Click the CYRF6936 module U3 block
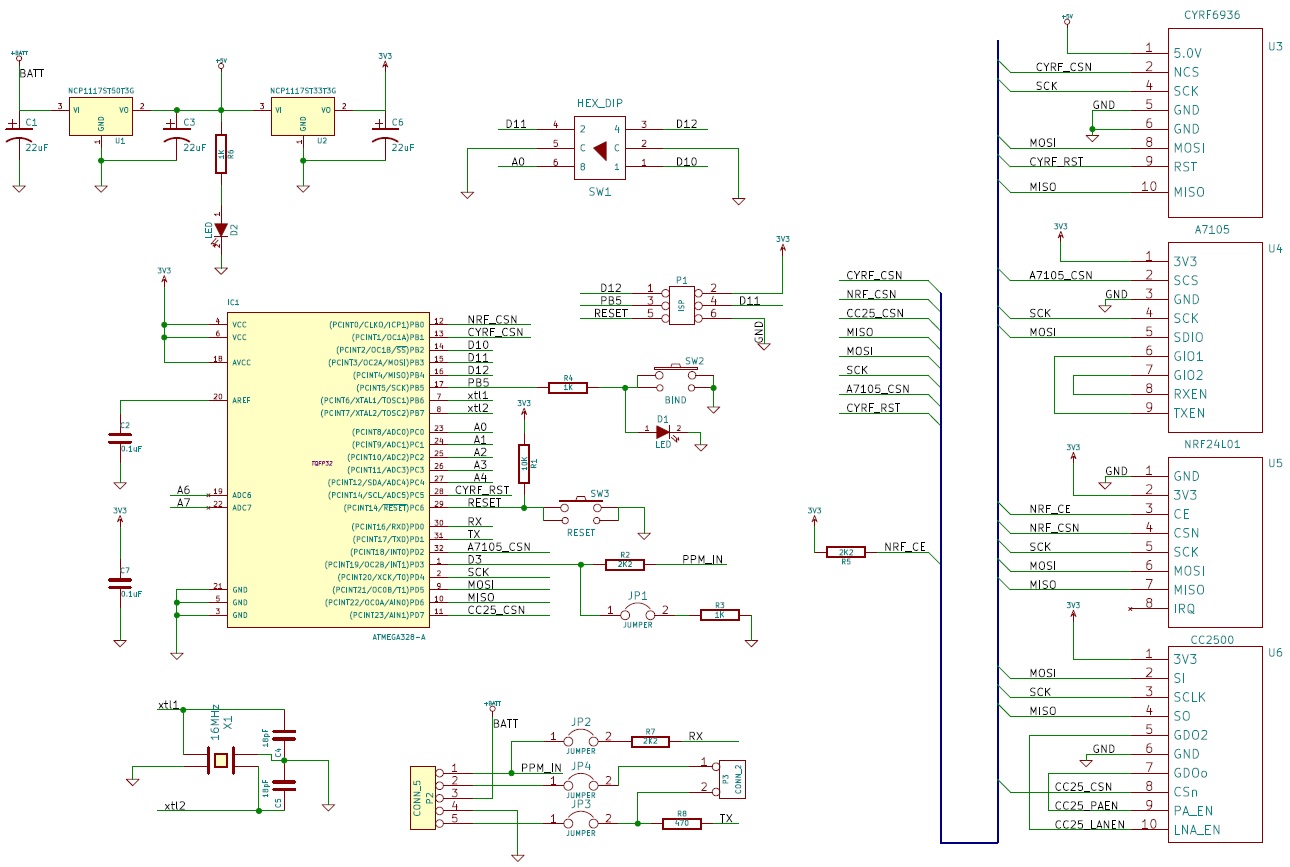This screenshot has width=1290, height=867. pyautogui.click(x=1215, y=122)
